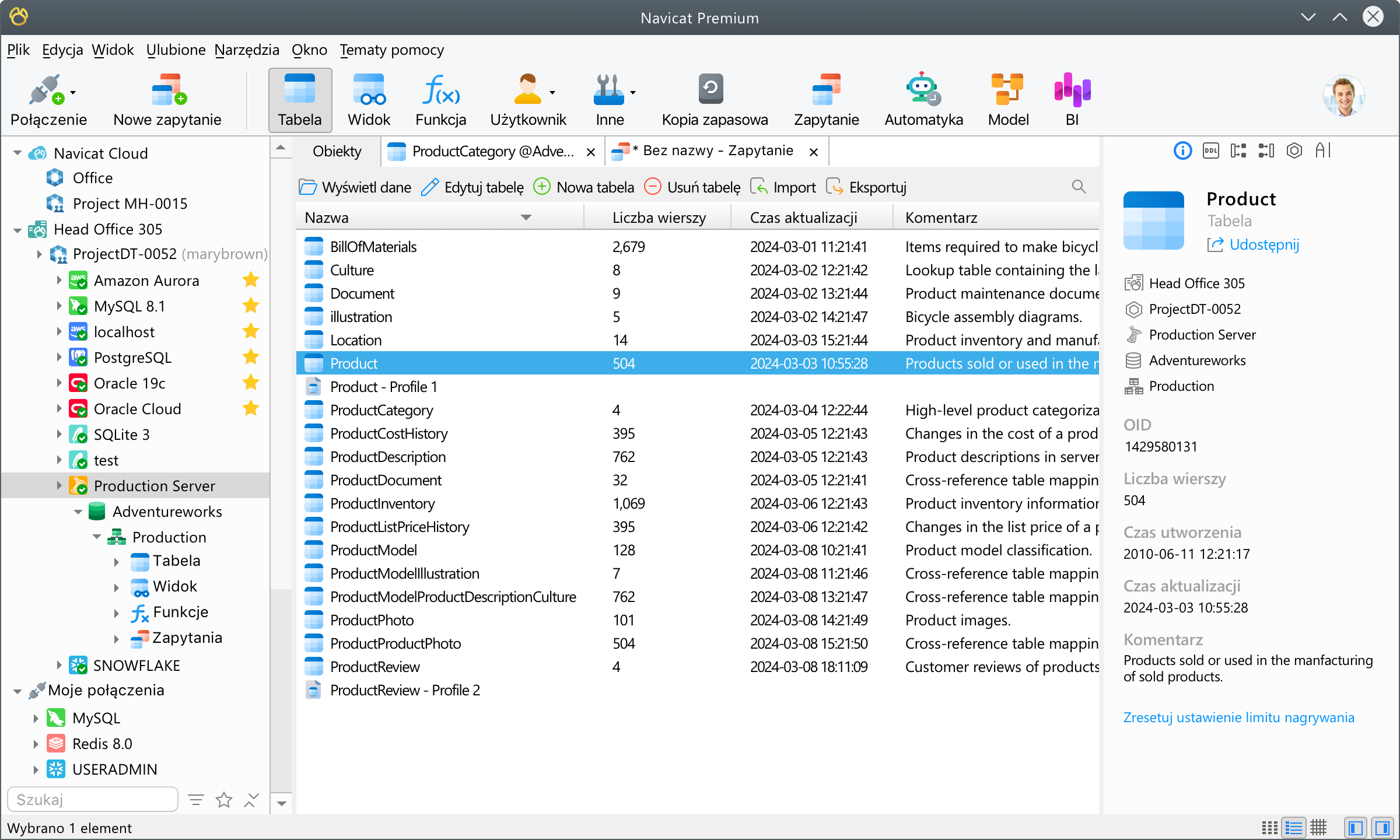Toggle favorite star for MySQL 8.1
The width and height of the screenshot is (1400, 840).
(x=251, y=306)
